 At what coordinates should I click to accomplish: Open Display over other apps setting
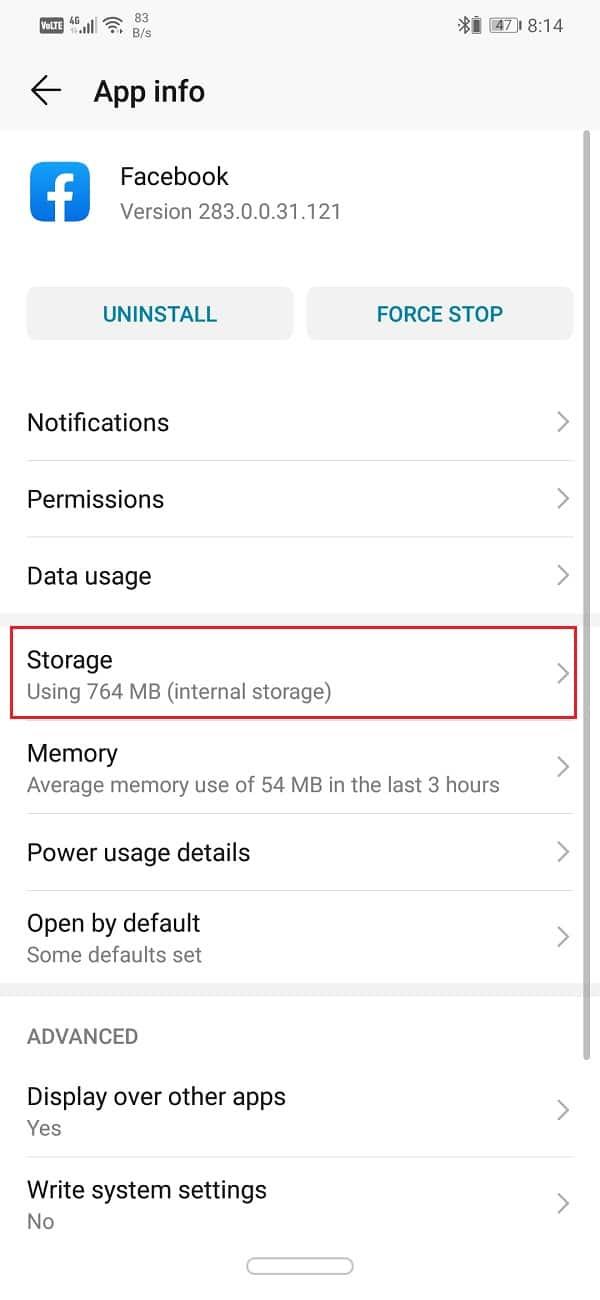point(298,1110)
